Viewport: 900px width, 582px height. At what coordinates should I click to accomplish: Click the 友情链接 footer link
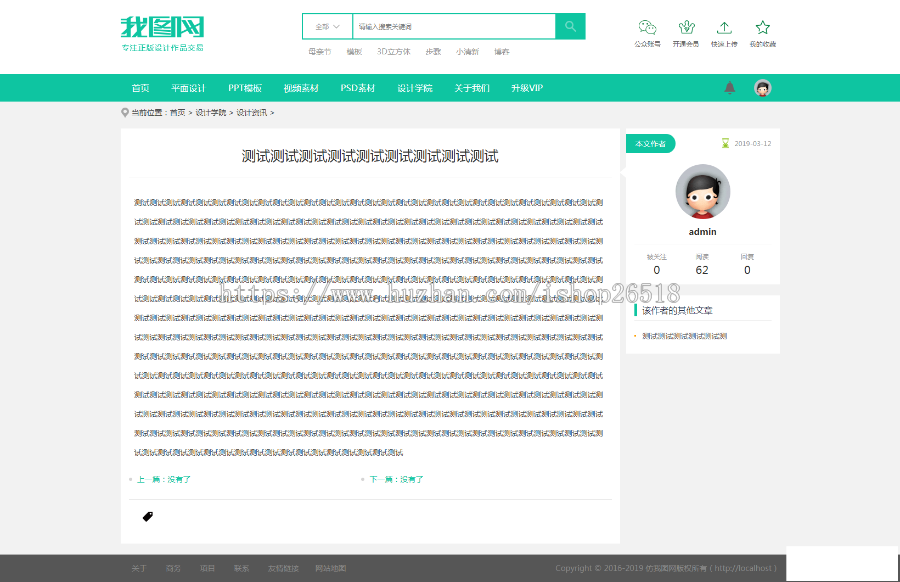(x=283, y=568)
